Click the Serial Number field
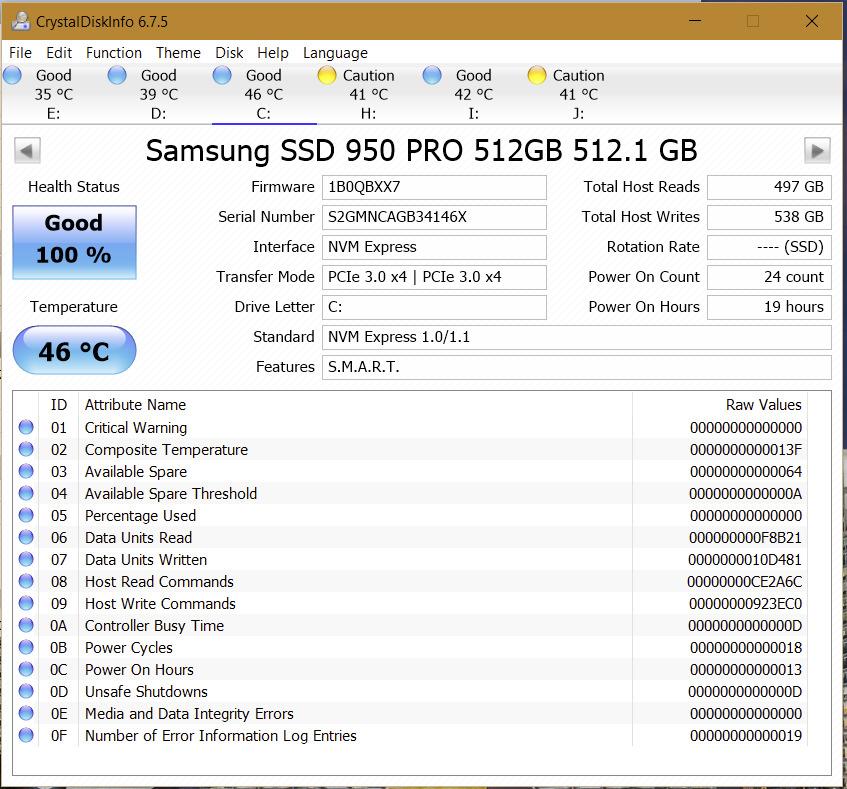Image resolution: width=847 pixels, height=789 pixels. 434,217
